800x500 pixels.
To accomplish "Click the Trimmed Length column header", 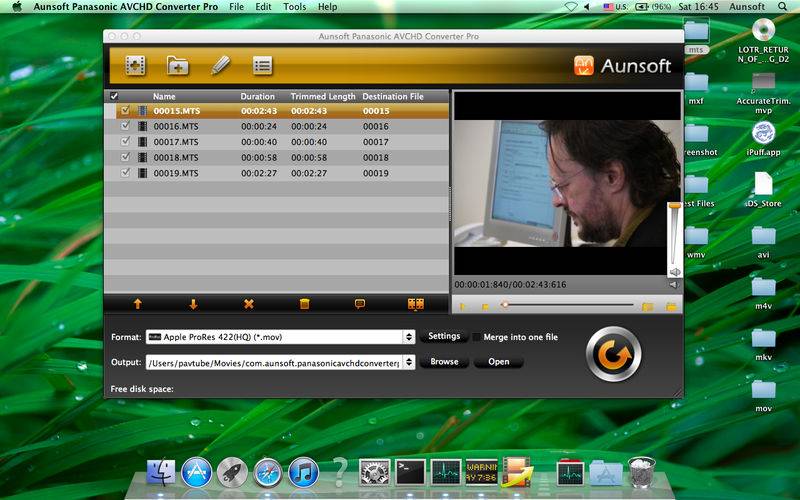I will pyautogui.click(x=323, y=96).
